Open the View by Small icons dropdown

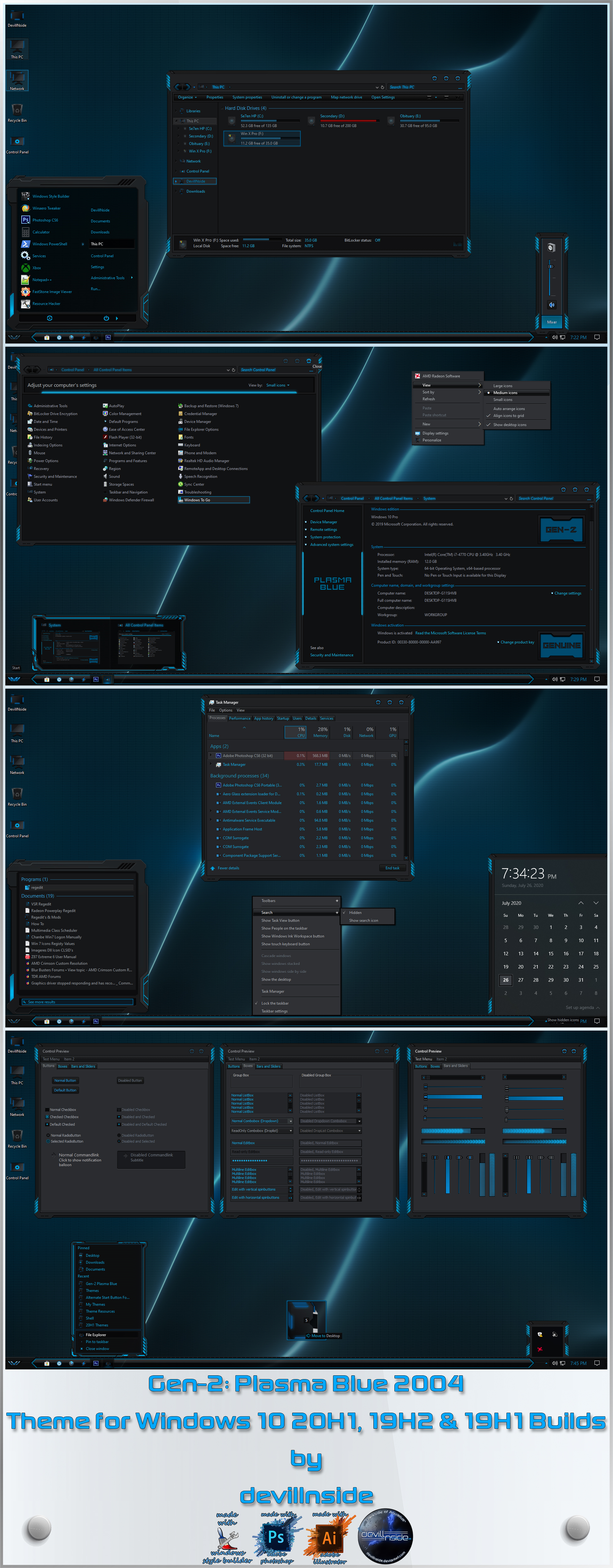click(278, 385)
